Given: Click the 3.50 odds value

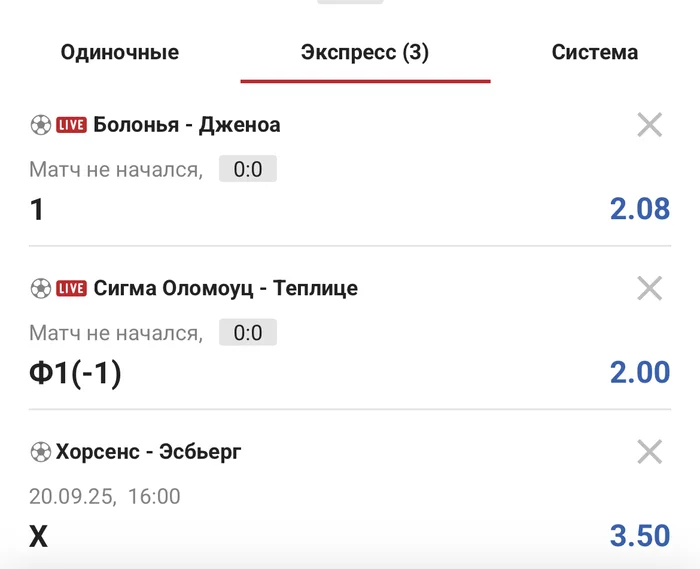Looking at the screenshot, I should tap(640, 535).
